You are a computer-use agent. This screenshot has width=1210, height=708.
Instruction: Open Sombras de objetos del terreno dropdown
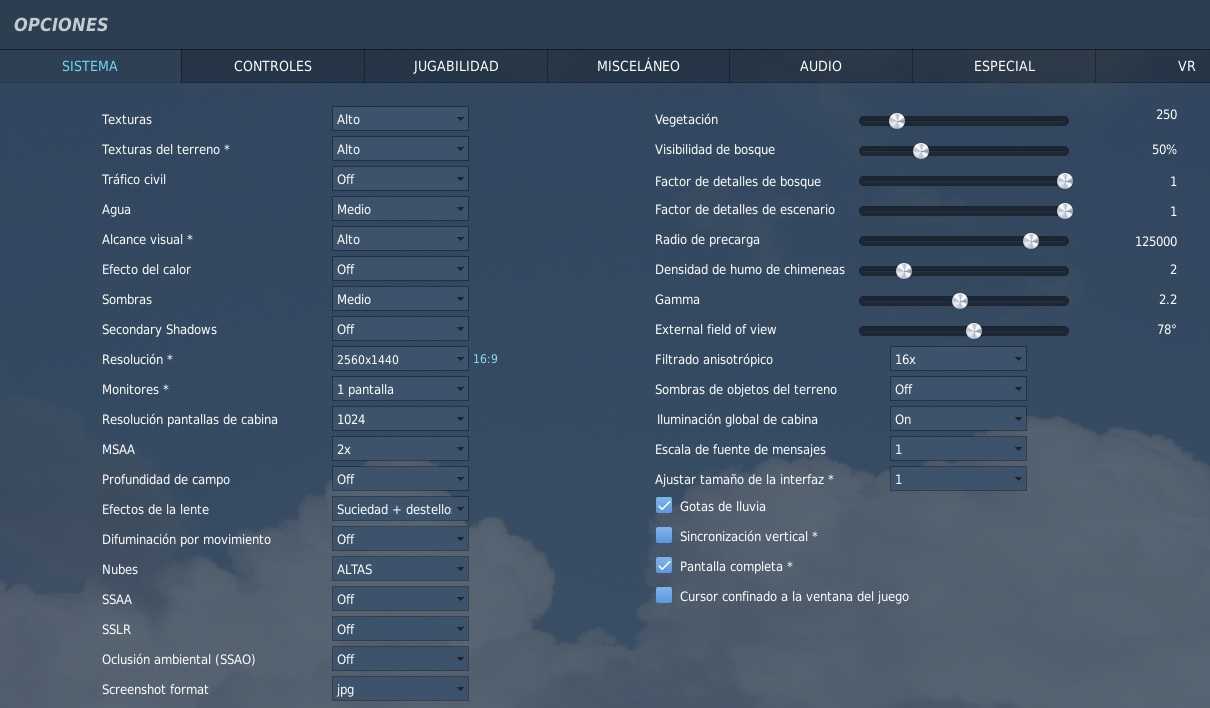(x=958, y=389)
